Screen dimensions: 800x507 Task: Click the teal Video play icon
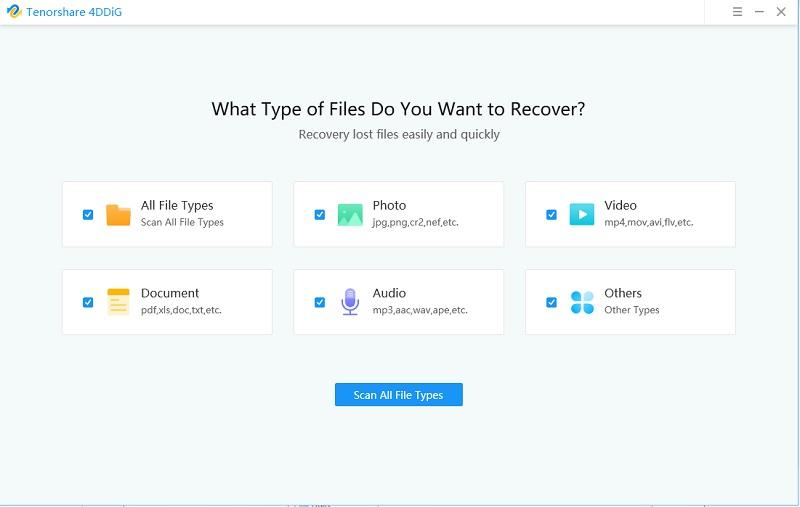point(582,215)
